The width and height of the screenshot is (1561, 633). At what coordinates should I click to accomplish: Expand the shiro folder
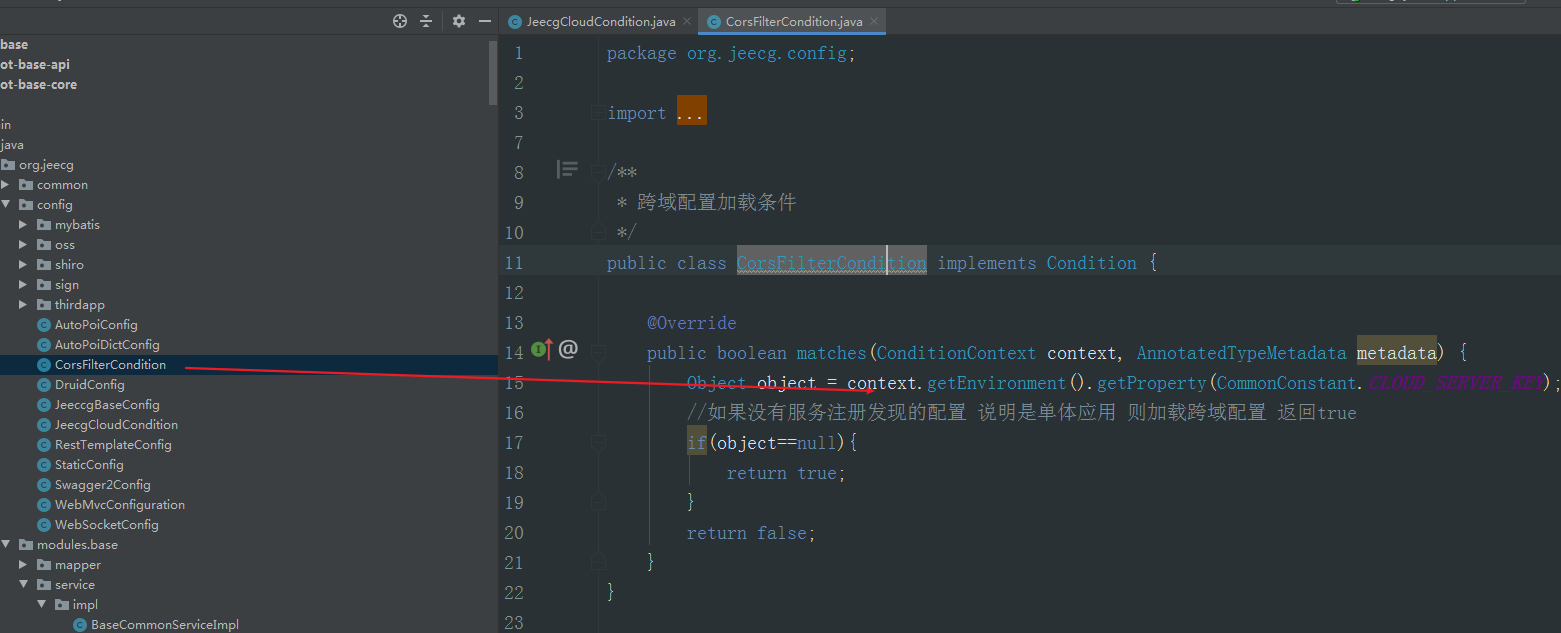23,265
